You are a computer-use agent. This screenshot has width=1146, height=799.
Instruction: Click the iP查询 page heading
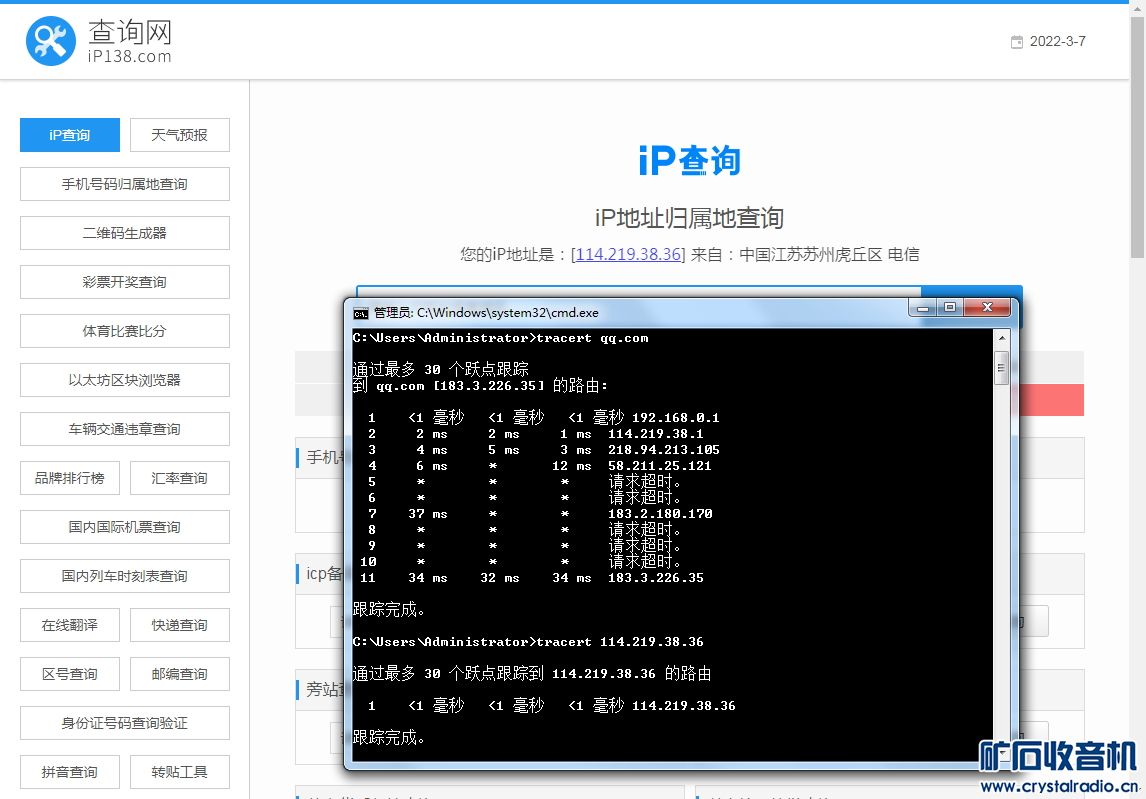tap(689, 161)
